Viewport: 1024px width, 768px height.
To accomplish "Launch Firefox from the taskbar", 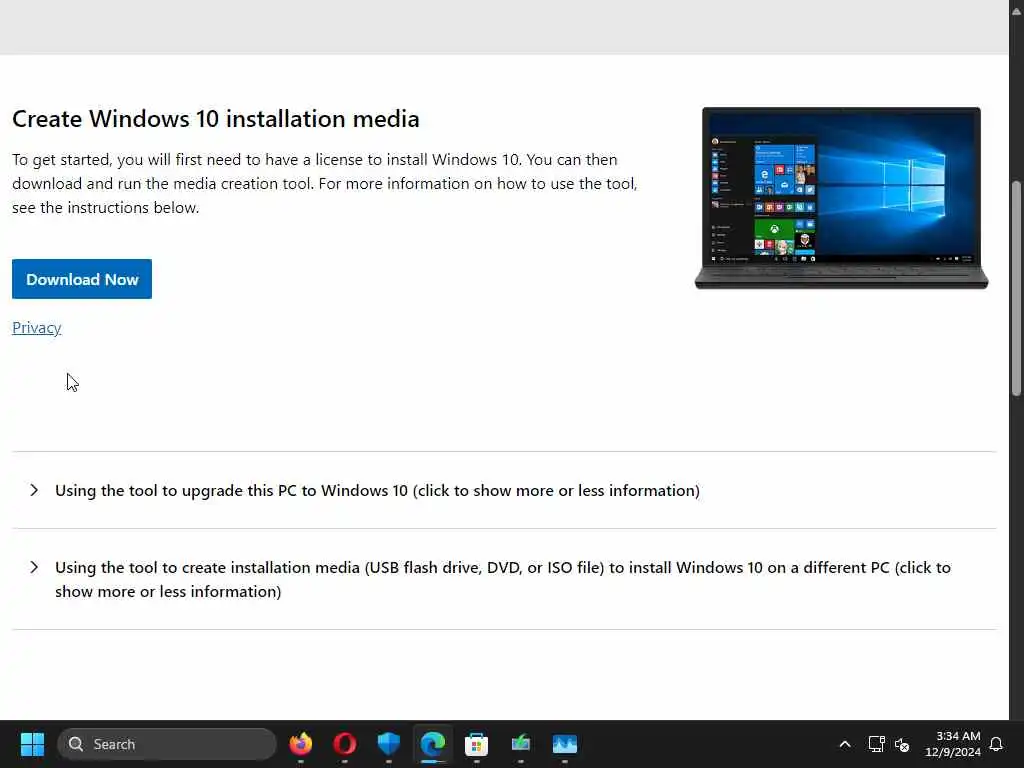I will pos(300,744).
